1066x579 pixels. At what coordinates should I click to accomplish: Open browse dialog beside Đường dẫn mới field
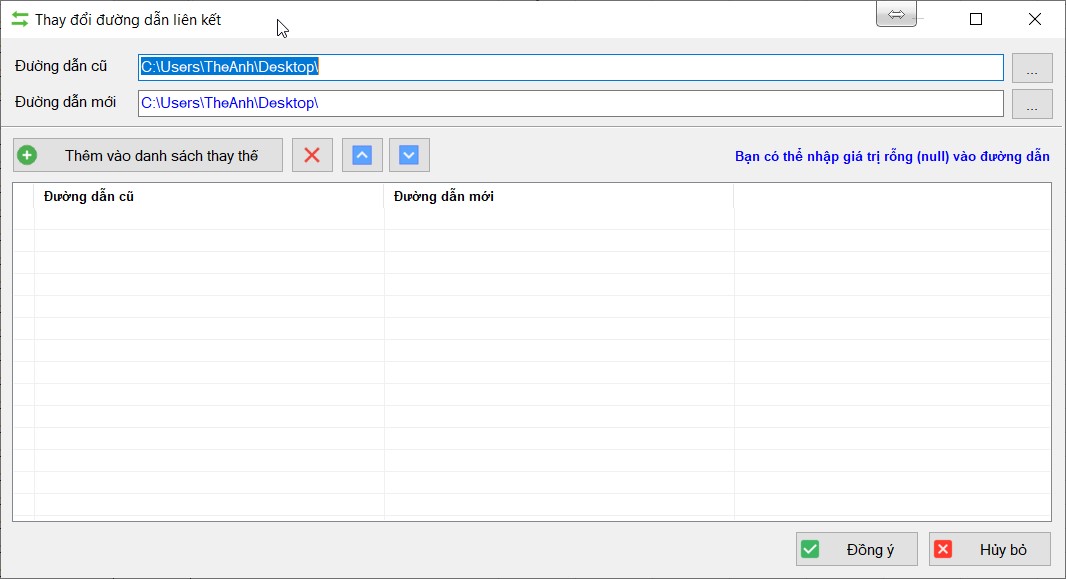pyautogui.click(x=1032, y=104)
